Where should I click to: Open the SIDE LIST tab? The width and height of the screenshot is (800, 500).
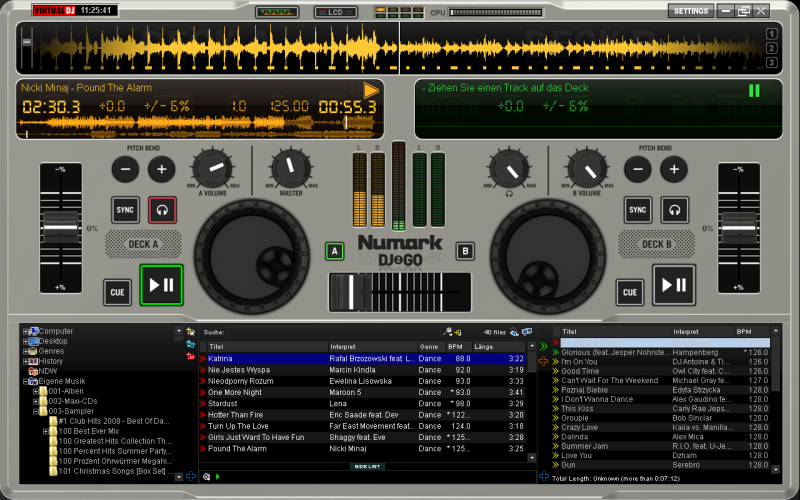[367, 466]
